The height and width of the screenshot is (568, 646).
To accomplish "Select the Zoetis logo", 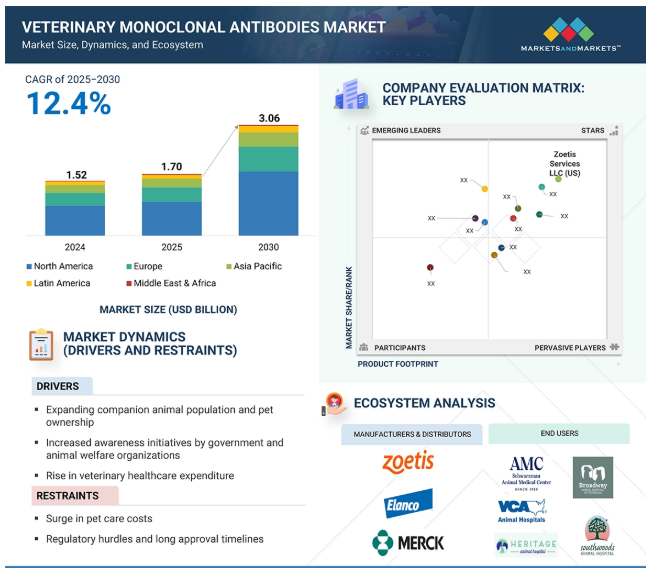I will coord(408,462).
